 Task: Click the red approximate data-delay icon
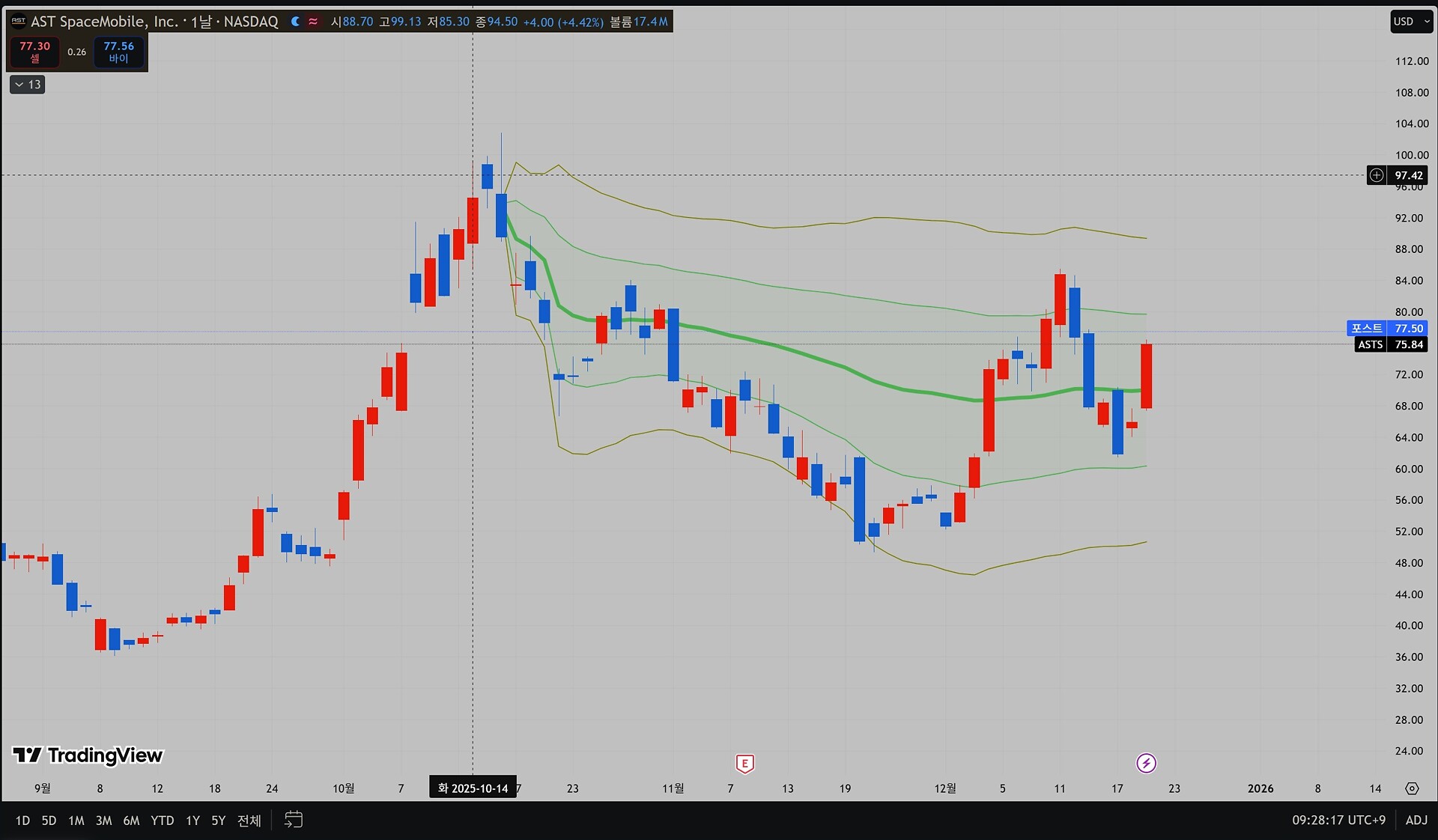pos(313,22)
